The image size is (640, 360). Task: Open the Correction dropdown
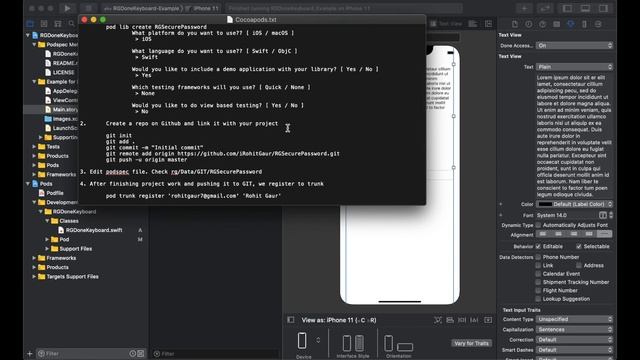(575, 340)
